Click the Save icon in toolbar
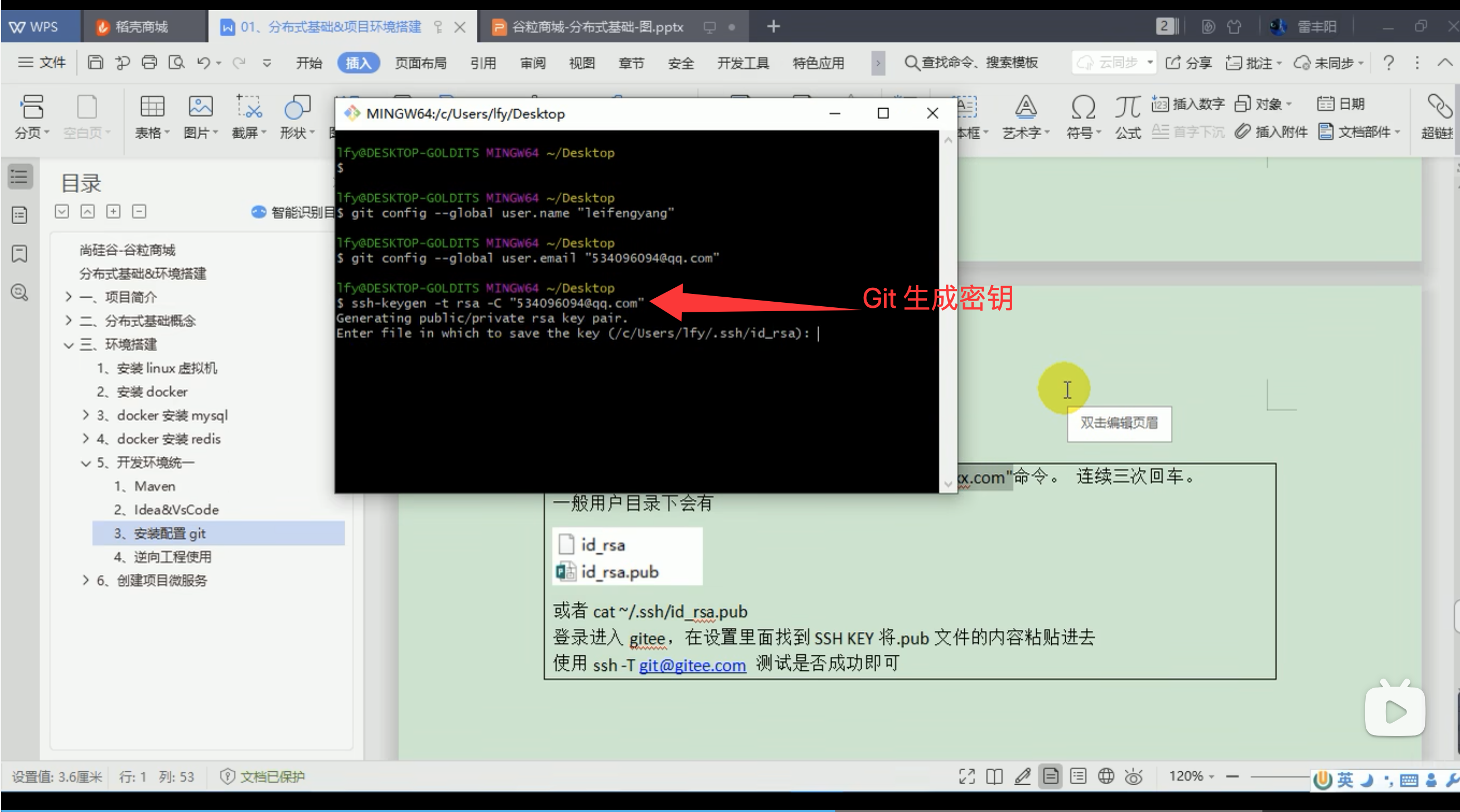This screenshot has width=1460, height=812. click(x=95, y=62)
